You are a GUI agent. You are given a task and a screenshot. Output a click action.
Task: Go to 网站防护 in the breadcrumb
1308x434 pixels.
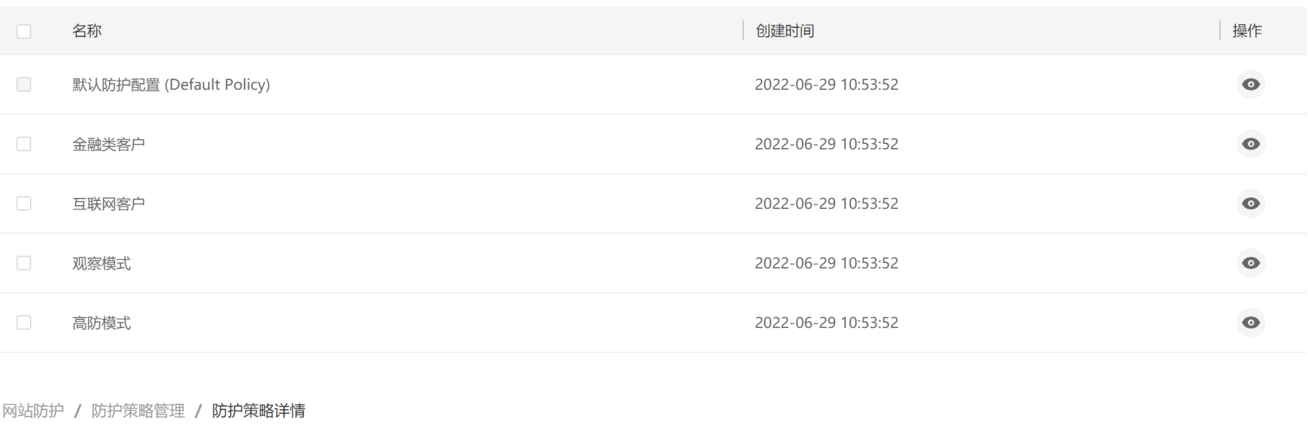[32, 410]
